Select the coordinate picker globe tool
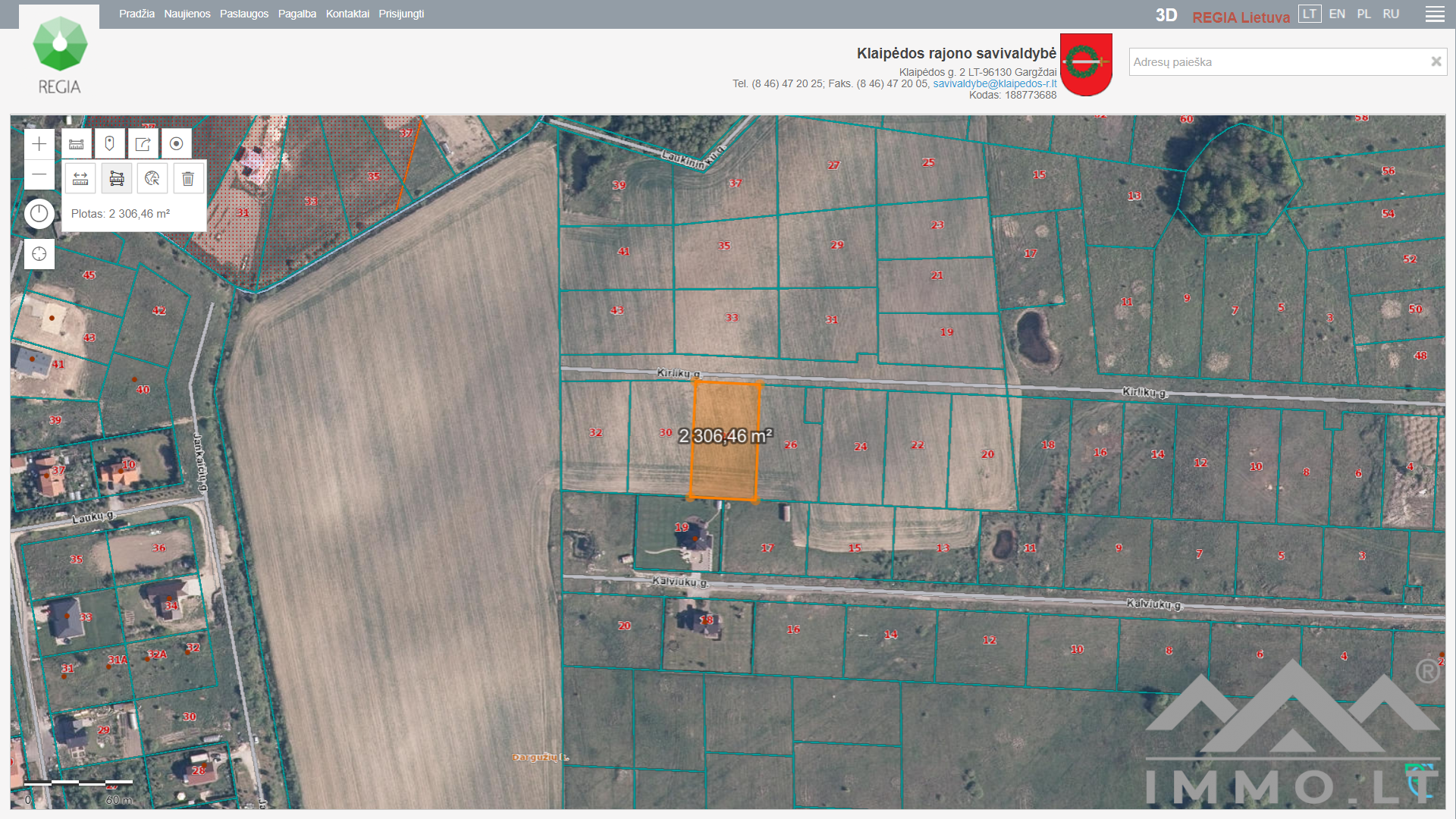Viewport: 1456px width, 819px height. [152, 179]
